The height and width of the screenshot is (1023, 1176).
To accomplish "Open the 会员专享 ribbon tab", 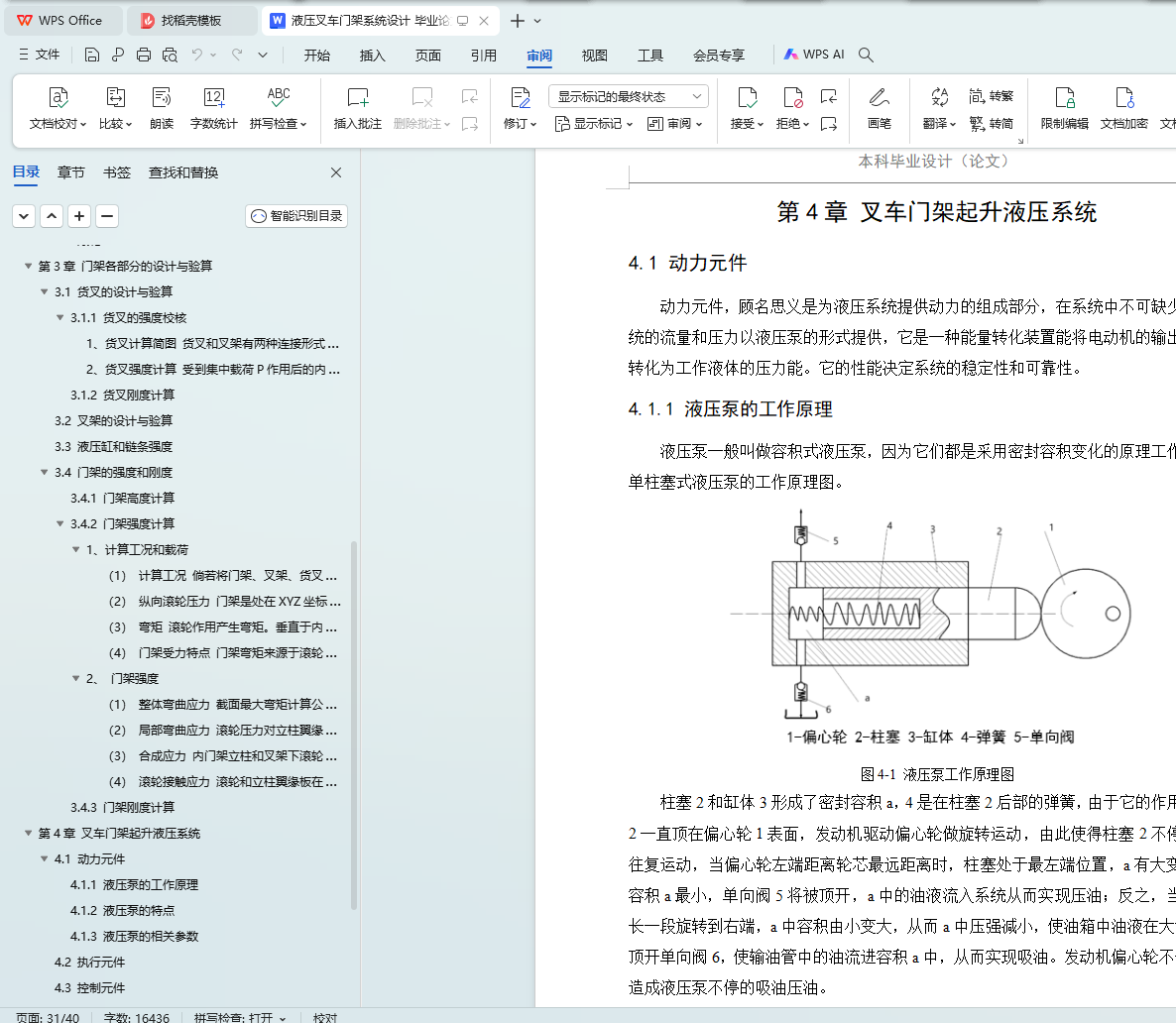I will tap(719, 56).
